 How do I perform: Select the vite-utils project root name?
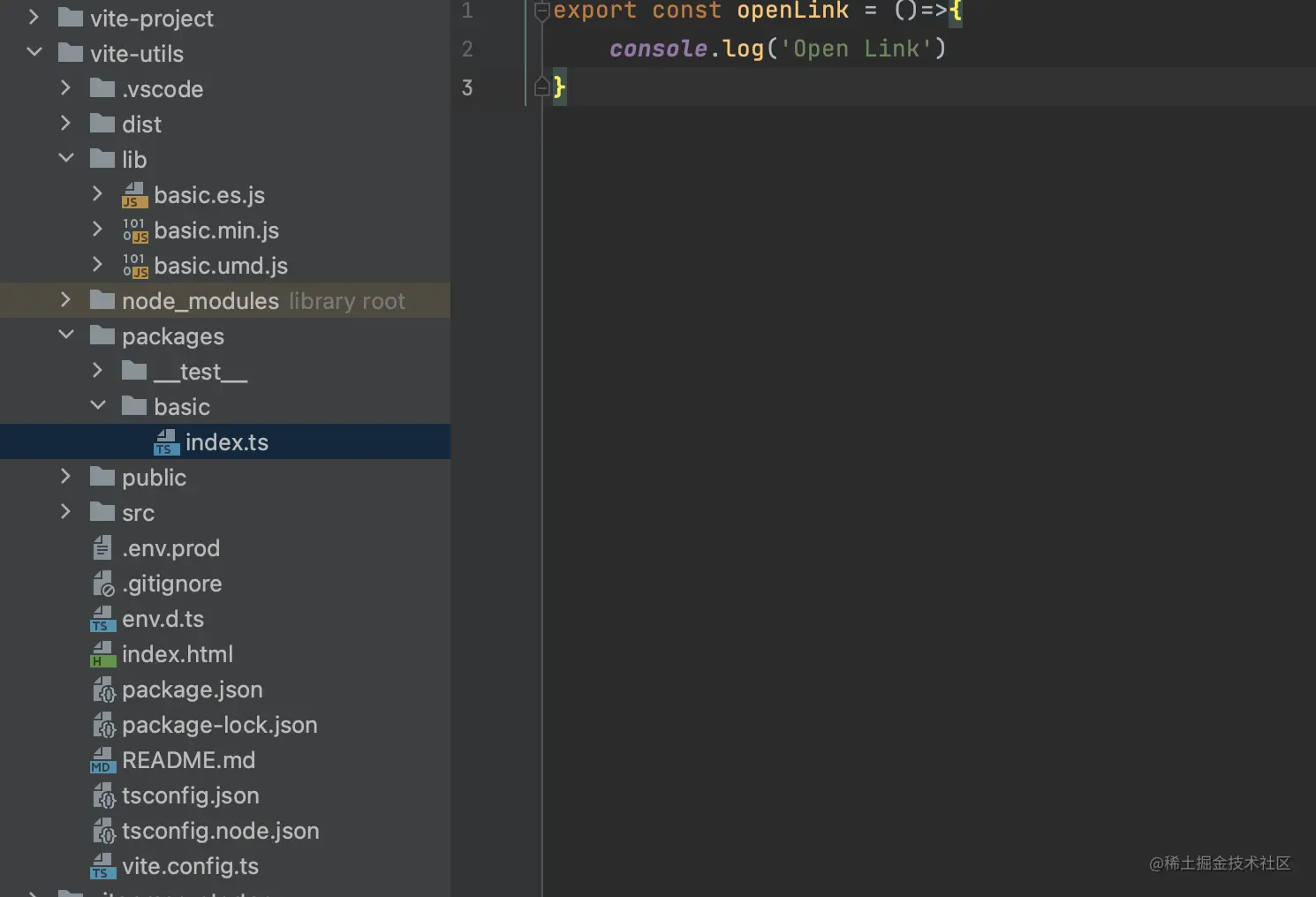click(x=137, y=54)
